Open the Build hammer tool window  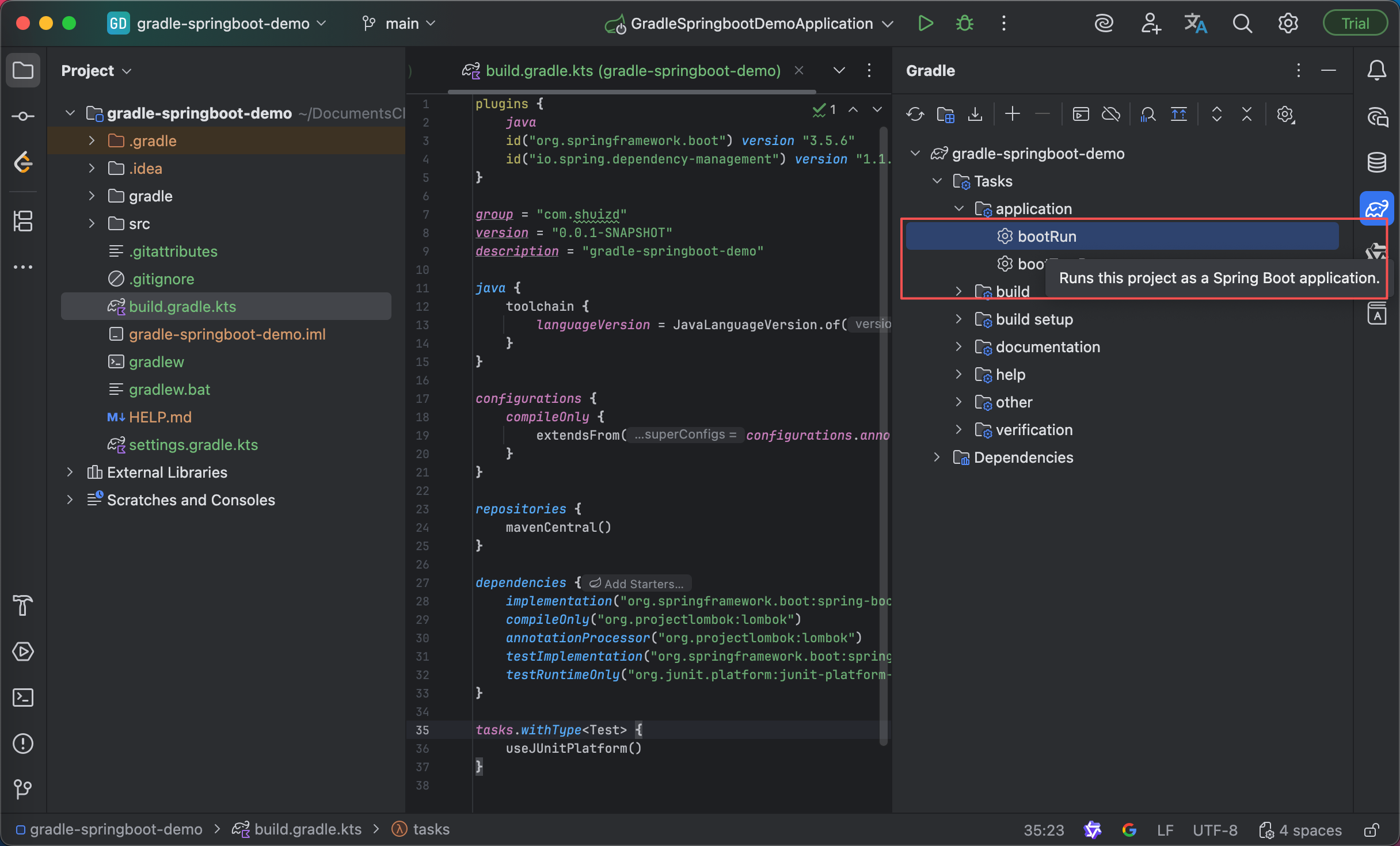(23, 605)
